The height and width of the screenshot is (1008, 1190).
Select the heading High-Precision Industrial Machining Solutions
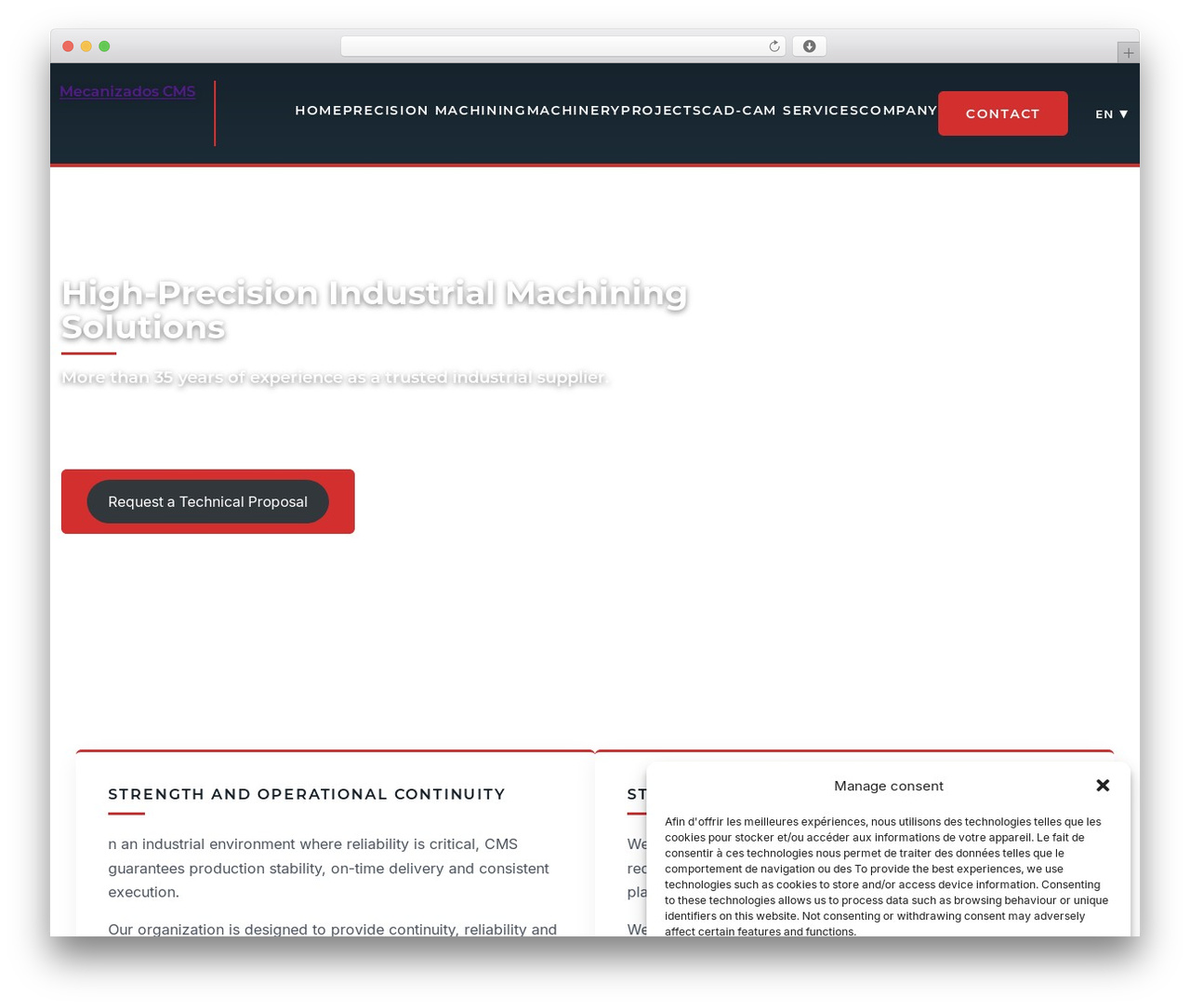tap(374, 310)
